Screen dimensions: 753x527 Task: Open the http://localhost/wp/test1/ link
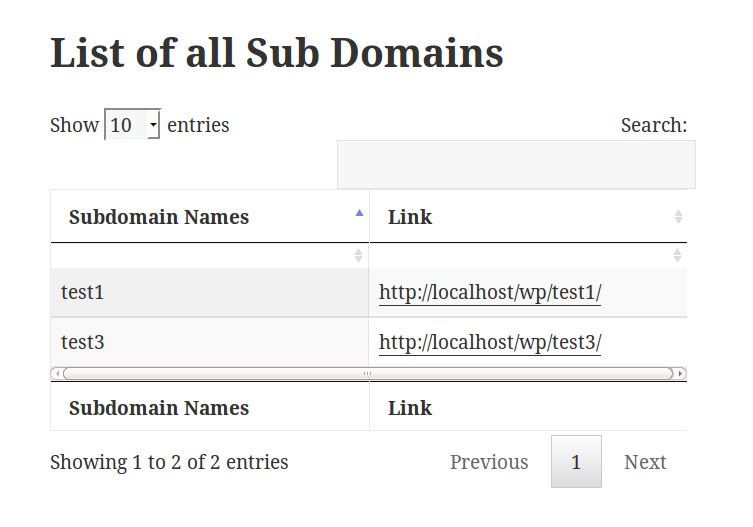(x=490, y=292)
